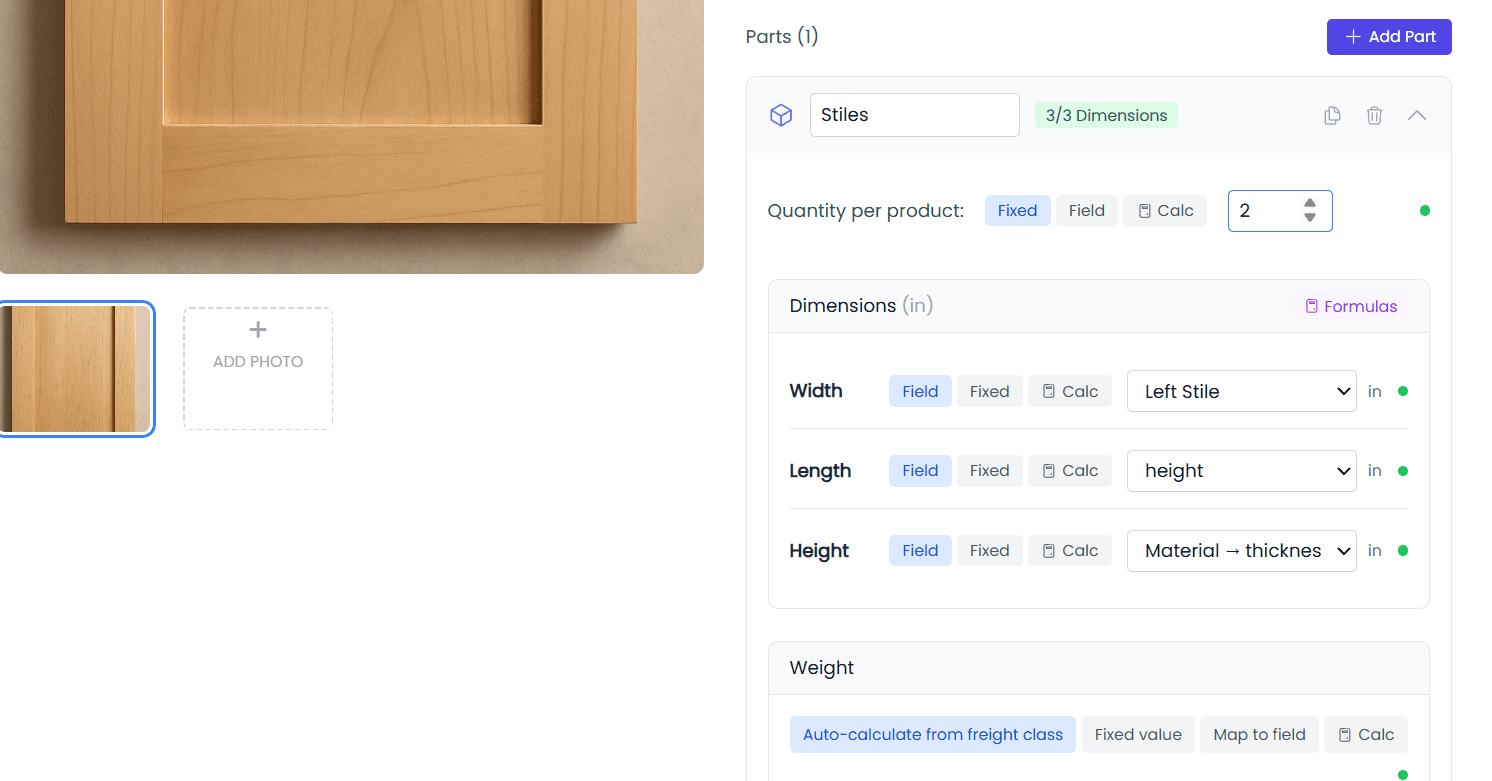Select Map to field for Weight
The width and height of the screenshot is (1492, 781).
[x=1259, y=734]
